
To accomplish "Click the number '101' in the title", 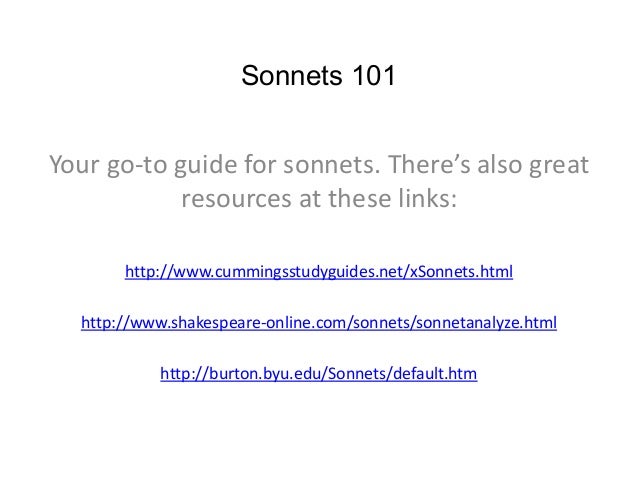I will pyautogui.click(x=372, y=76).
